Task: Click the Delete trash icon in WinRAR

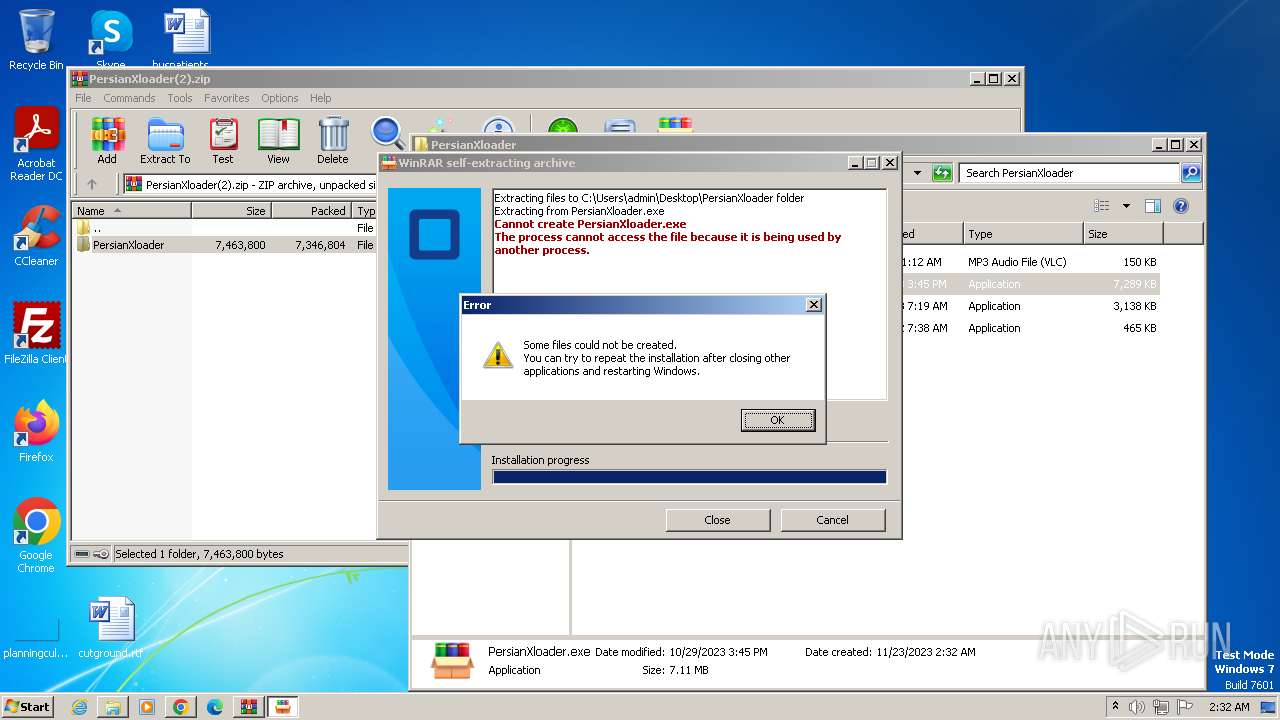Action: pyautogui.click(x=333, y=140)
